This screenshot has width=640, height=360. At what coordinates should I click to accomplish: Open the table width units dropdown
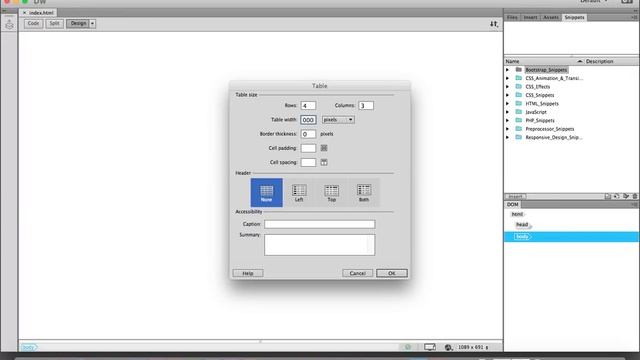point(338,120)
